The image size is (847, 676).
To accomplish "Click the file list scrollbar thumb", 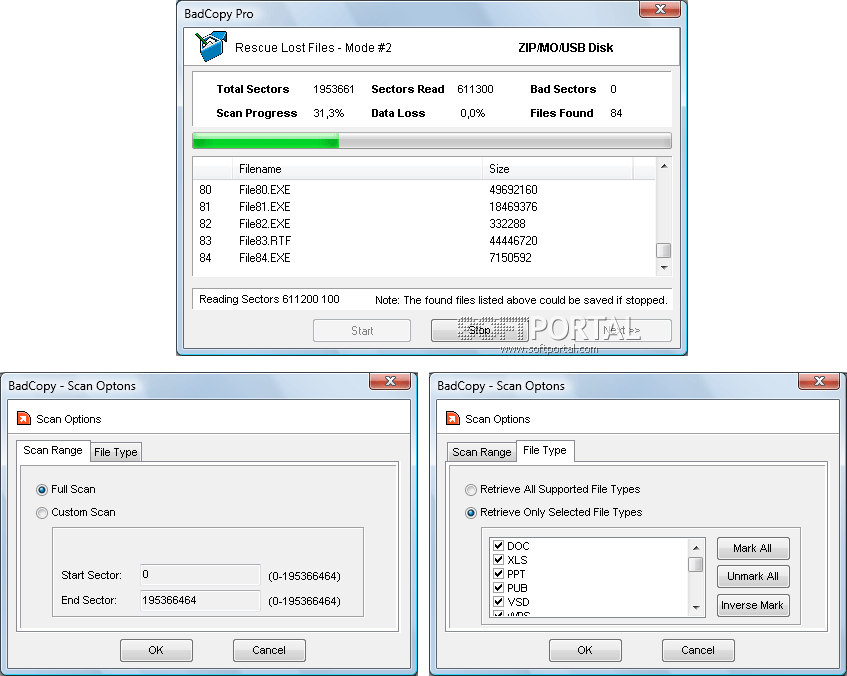I will [x=664, y=251].
